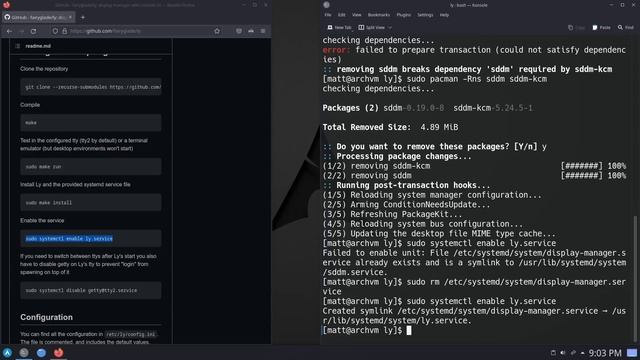Open the blue file manager taskbar icon
This screenshot has width=640, height=360.
click(x=41, y=353)
